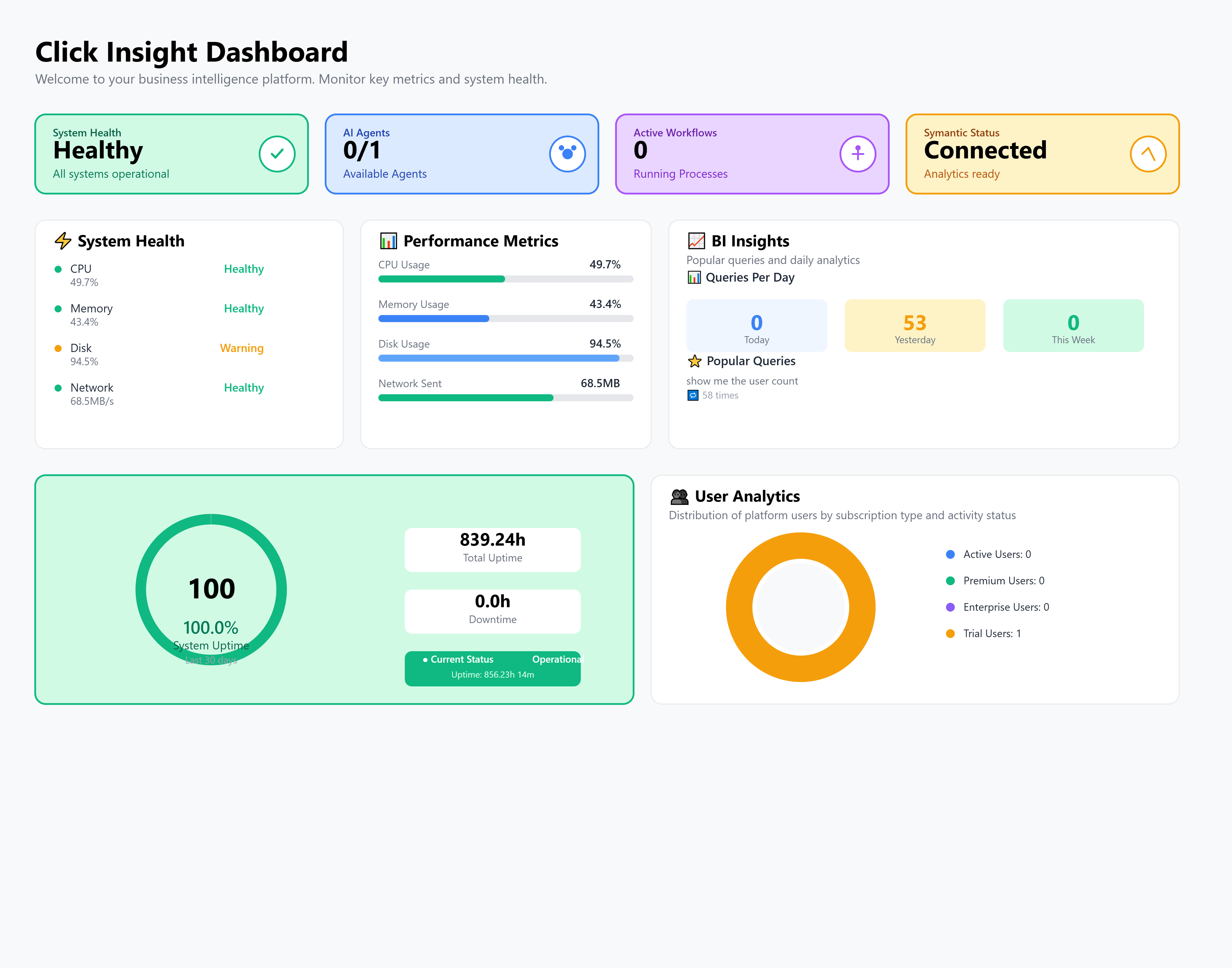The height and width of the screenshot is (968, 1232).
Task: Click the Trial Users orange legend dot
Action: tap(950, 634)
